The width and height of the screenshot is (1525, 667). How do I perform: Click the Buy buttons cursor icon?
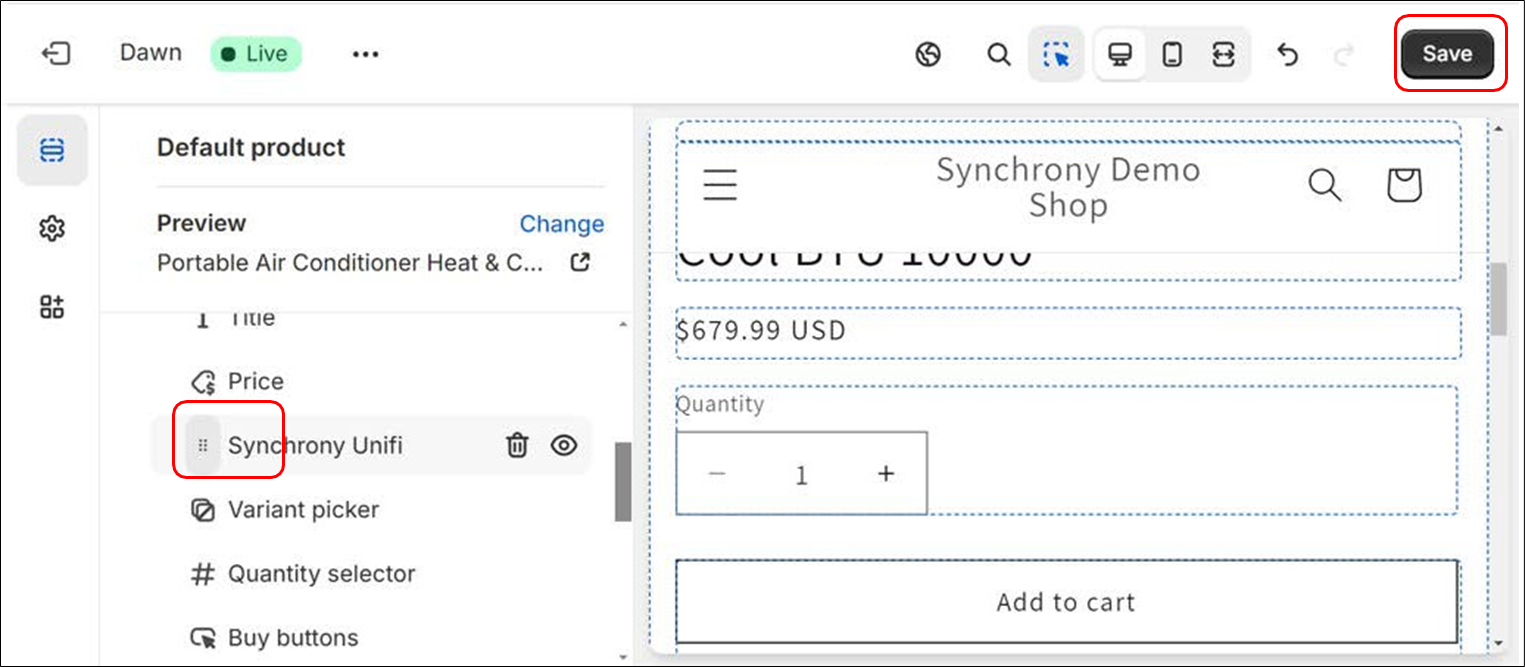[x=203, y=637]
